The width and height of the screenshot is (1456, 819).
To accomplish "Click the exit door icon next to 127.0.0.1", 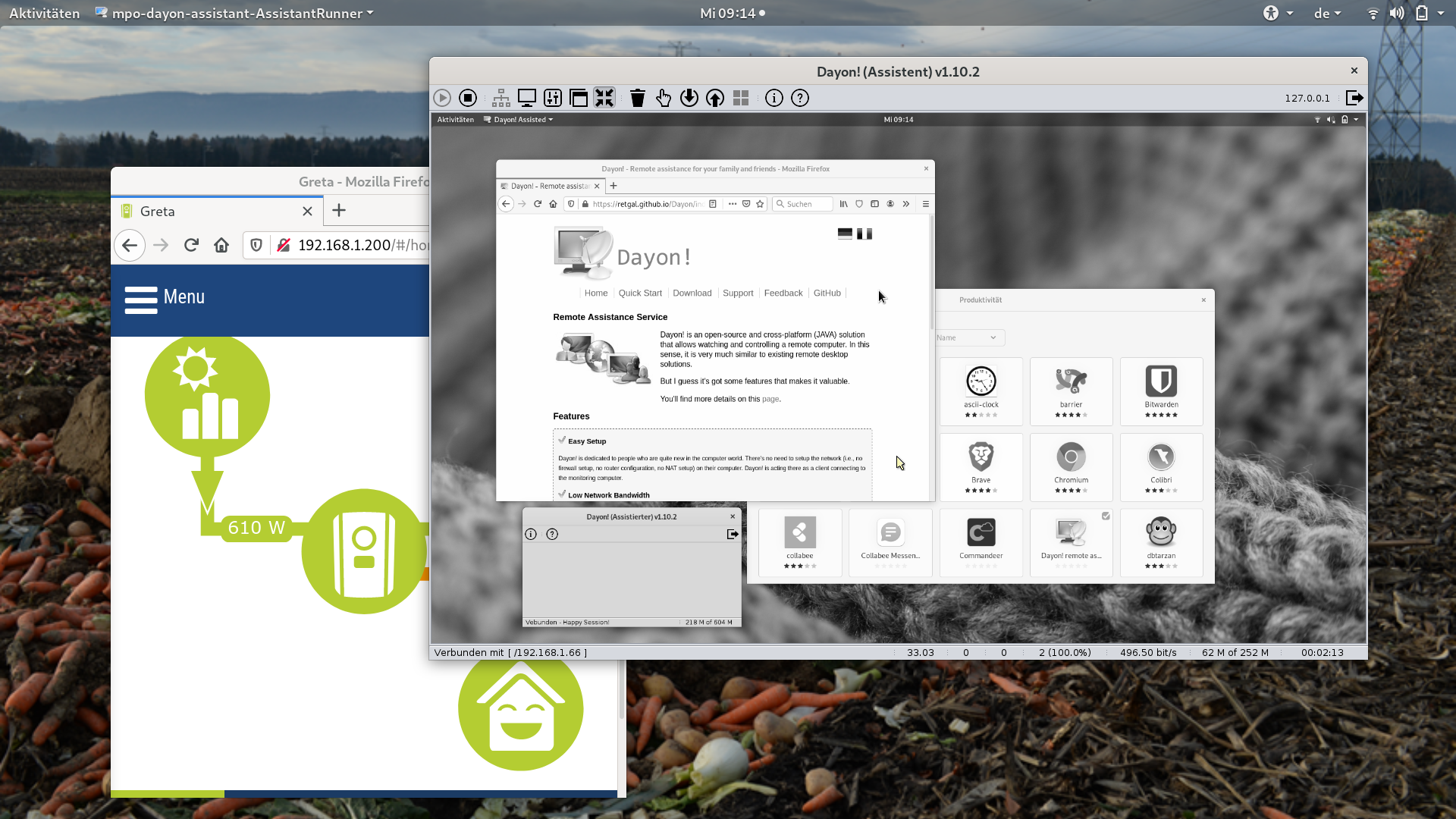I will [x=1355, y=98].
